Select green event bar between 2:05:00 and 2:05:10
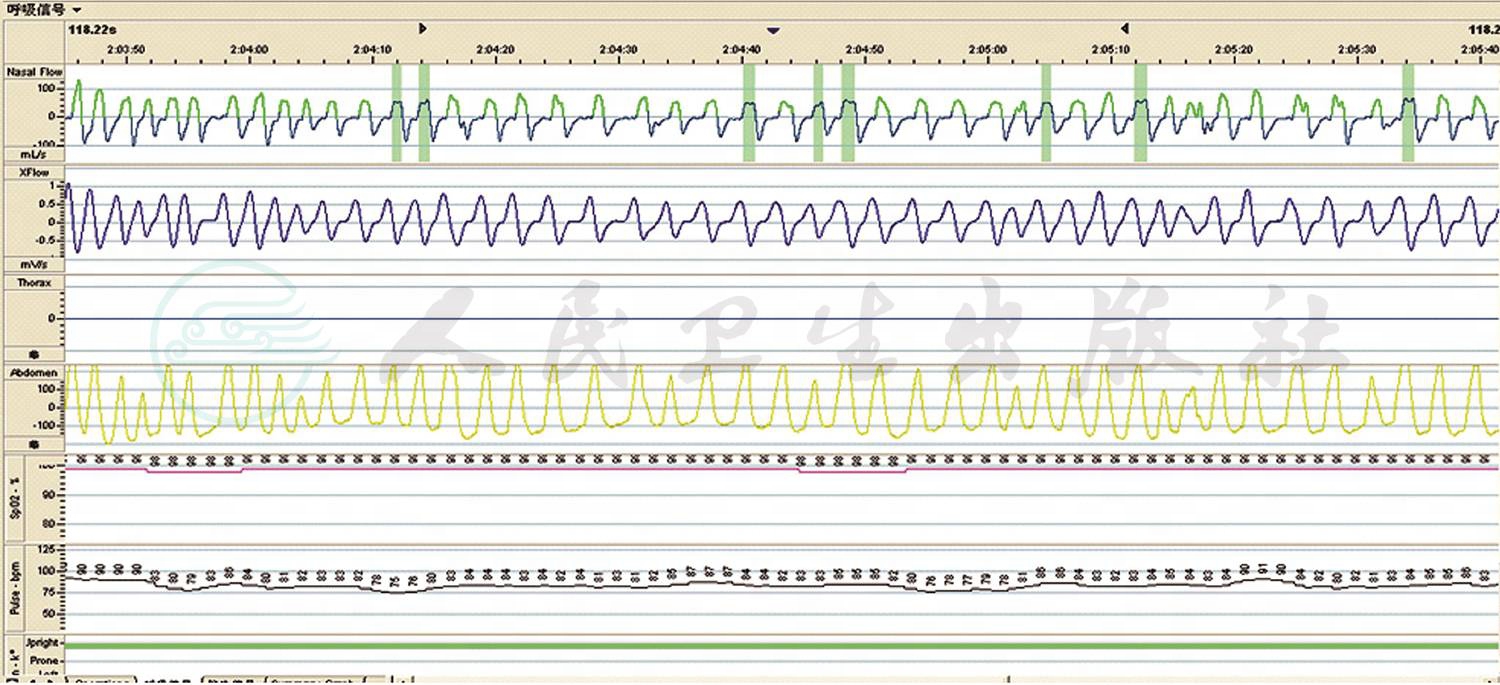 coord(1046,112)
